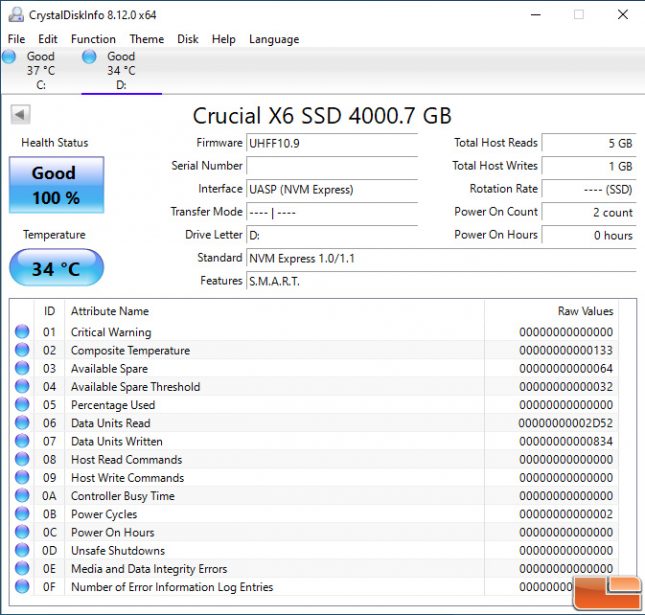Select the C: drive status orb

9,57
